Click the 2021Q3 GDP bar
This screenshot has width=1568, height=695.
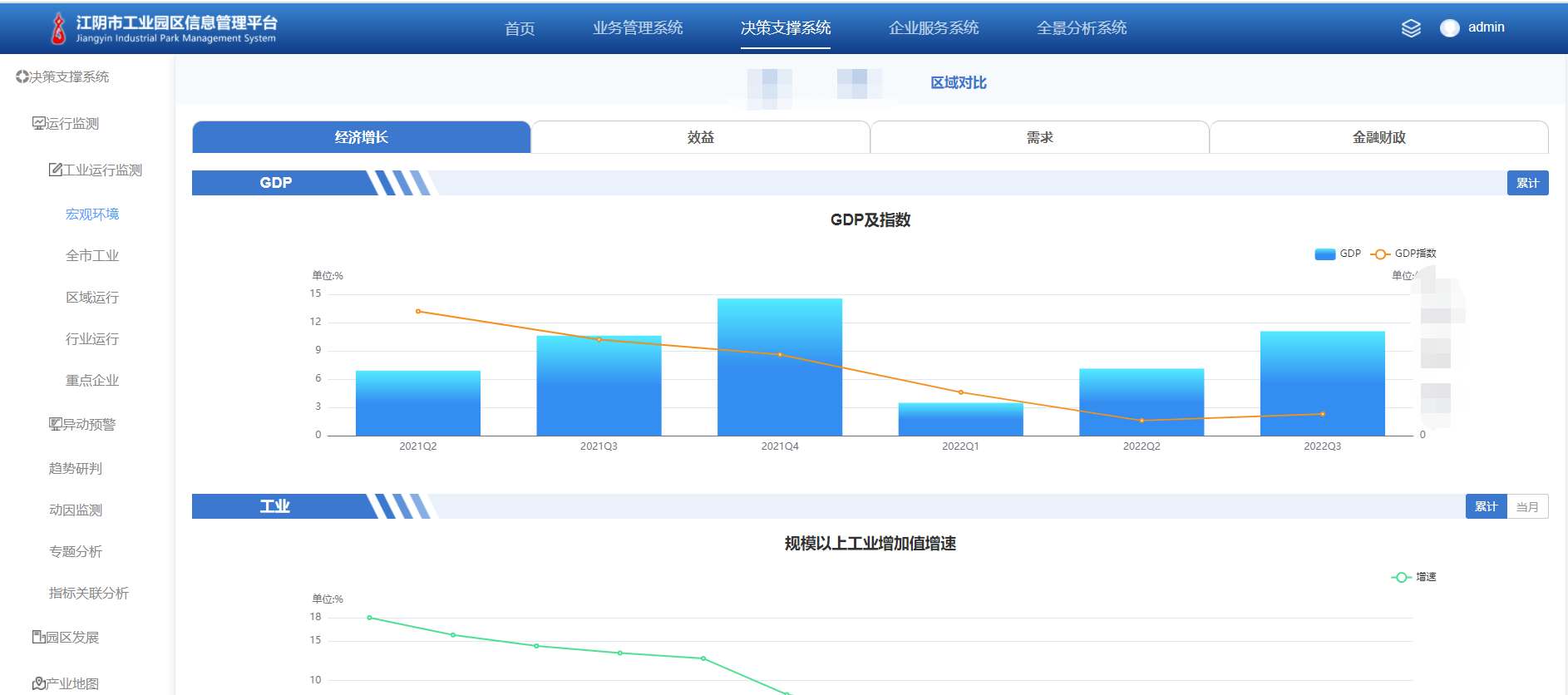(x=599, y=386)
